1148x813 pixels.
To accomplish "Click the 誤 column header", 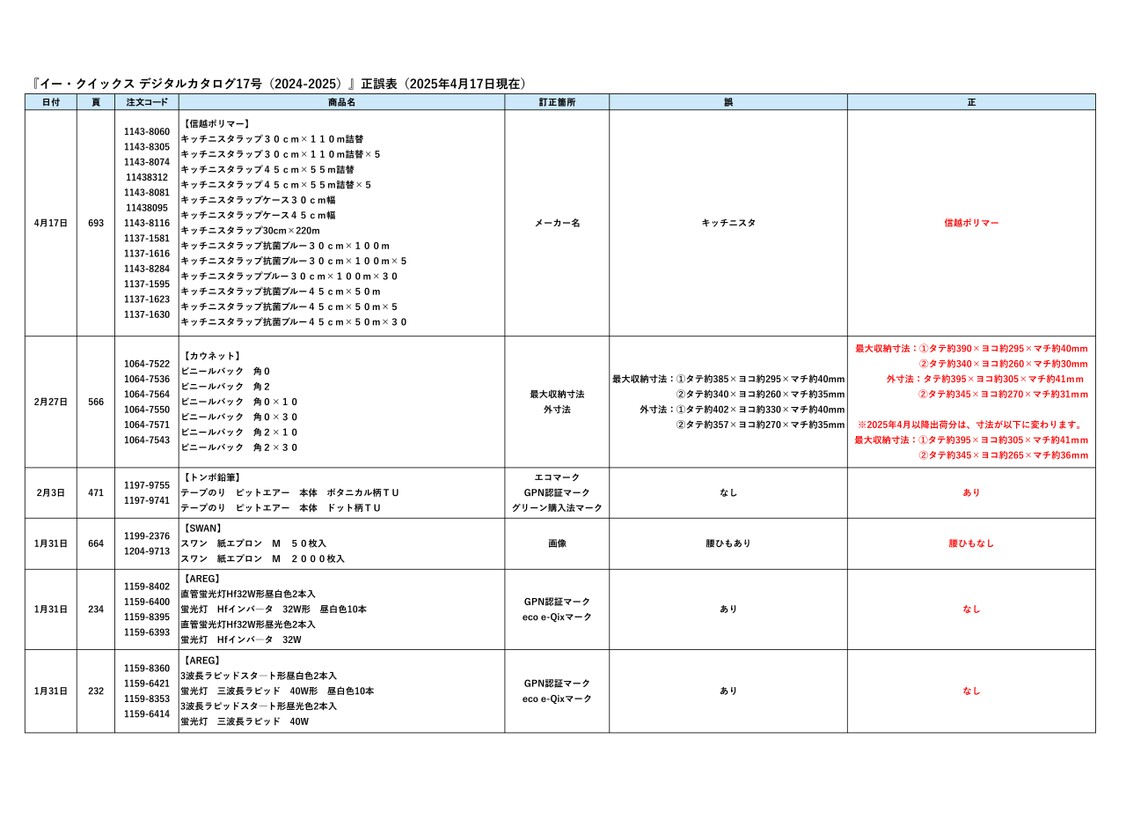I will (728, 102).
